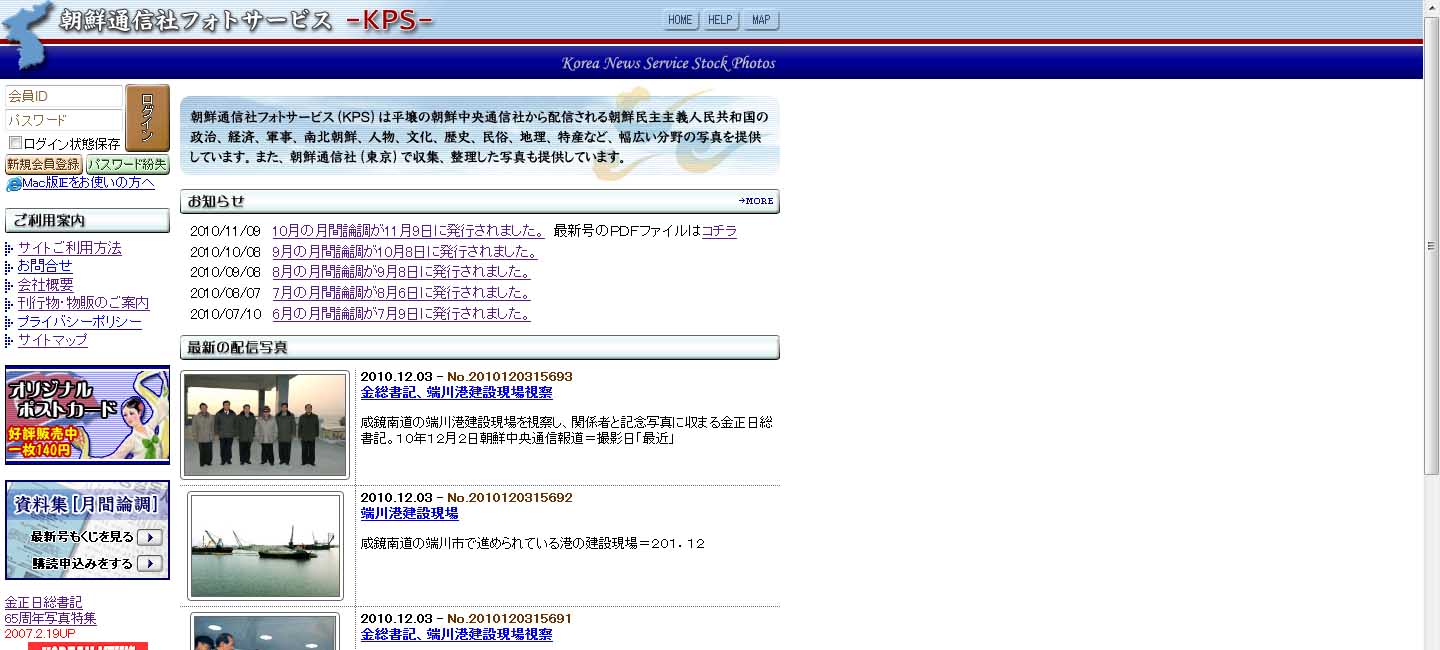Click the 会員ID input field

(64, 97)
